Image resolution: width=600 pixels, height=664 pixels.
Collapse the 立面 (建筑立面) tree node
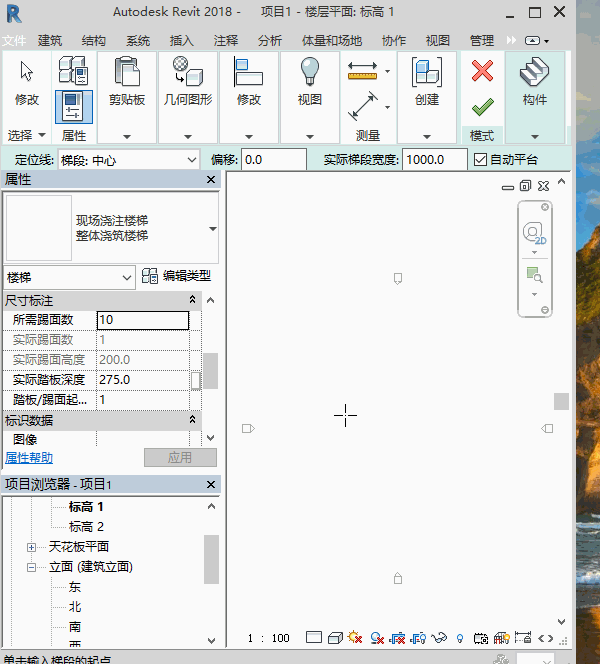pos(32,567)
